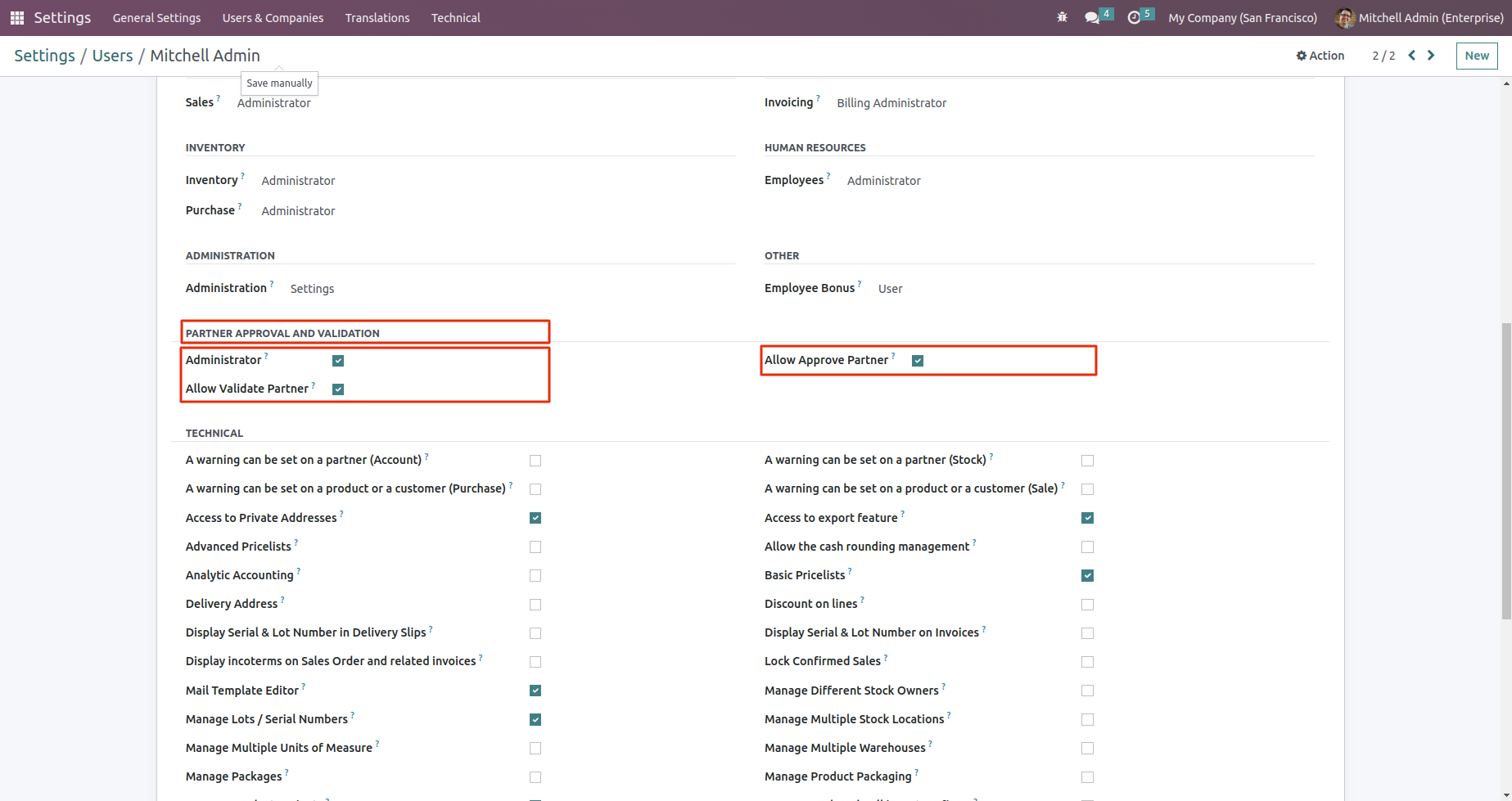
Task: Toggle Access to Private Addresses checkbox
Action: (535, 518)
